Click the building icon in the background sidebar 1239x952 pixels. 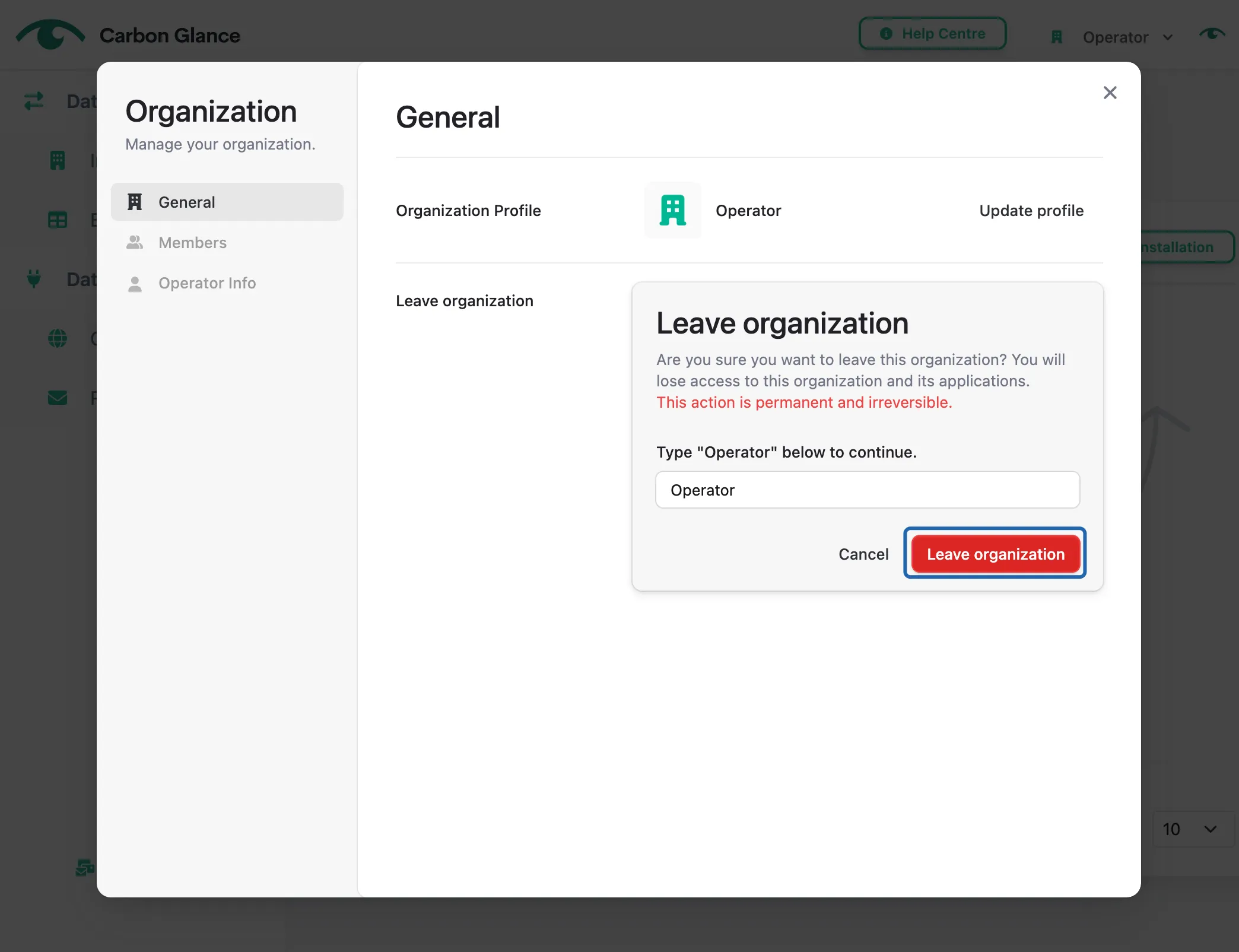point(58,160)
